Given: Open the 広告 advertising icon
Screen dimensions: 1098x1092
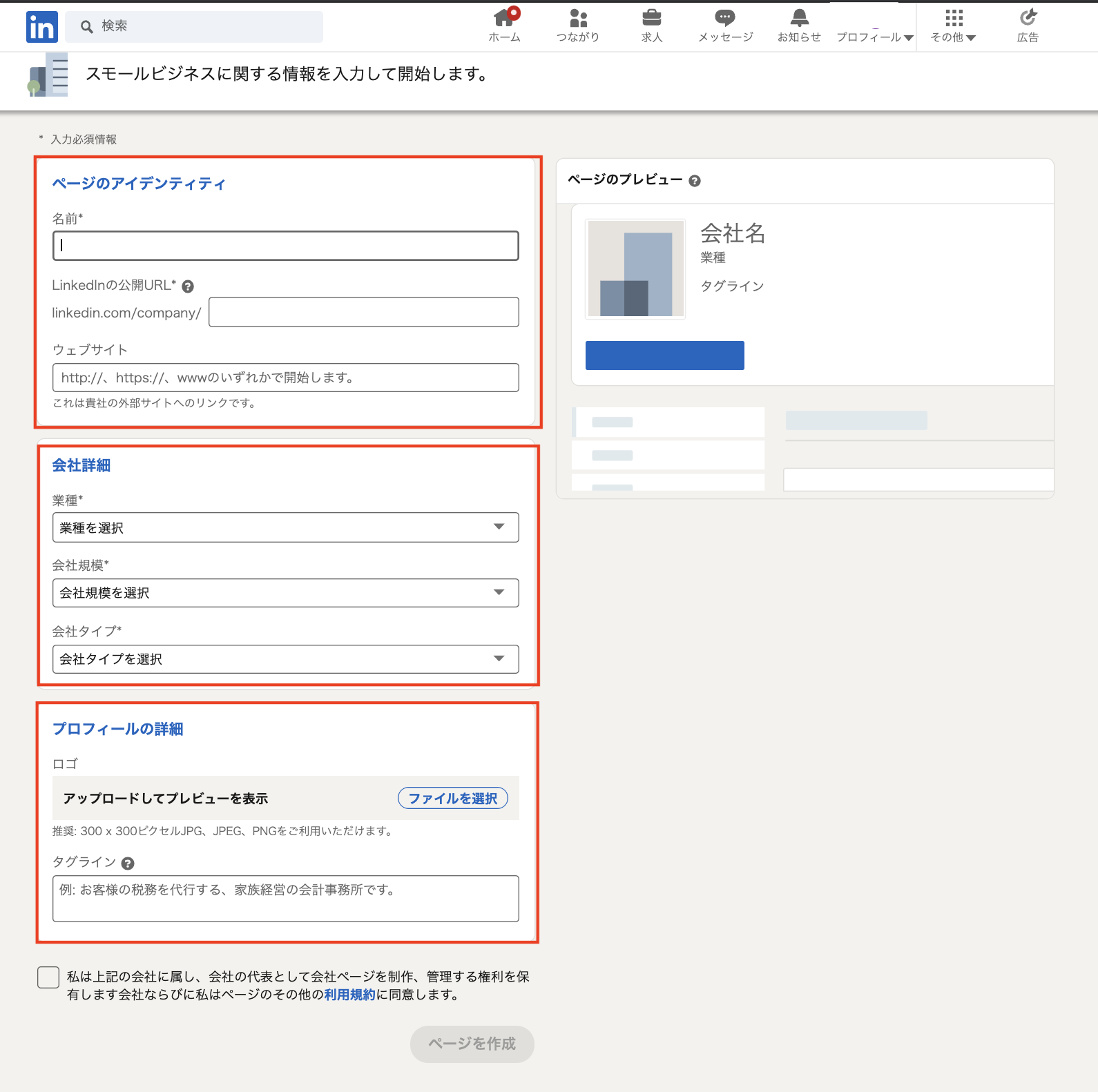Looking at the screenshot, I should [x=1028, y=19].
